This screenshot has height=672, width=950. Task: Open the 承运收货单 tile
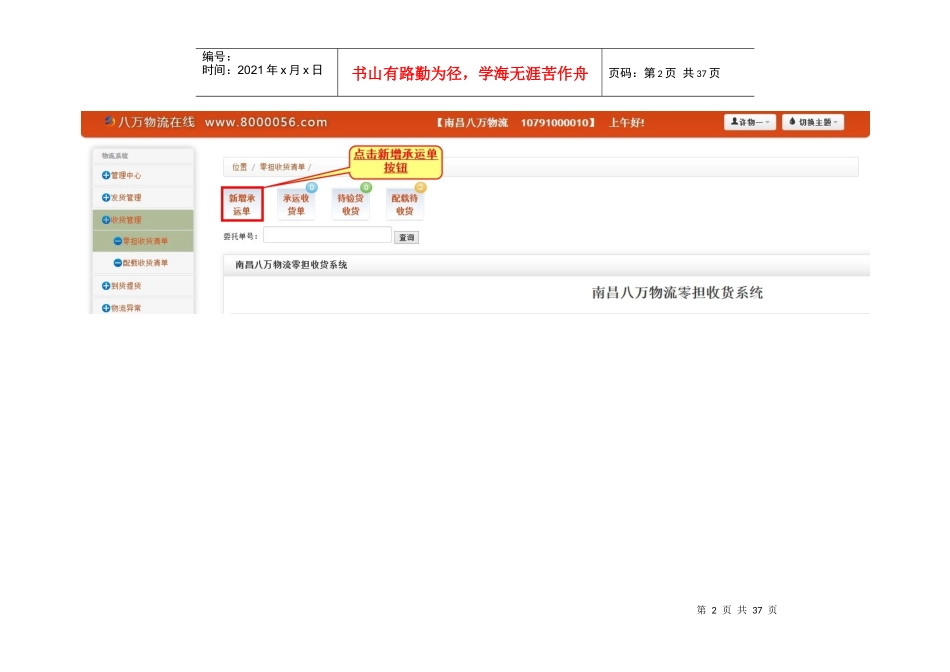tap(296, 204)
